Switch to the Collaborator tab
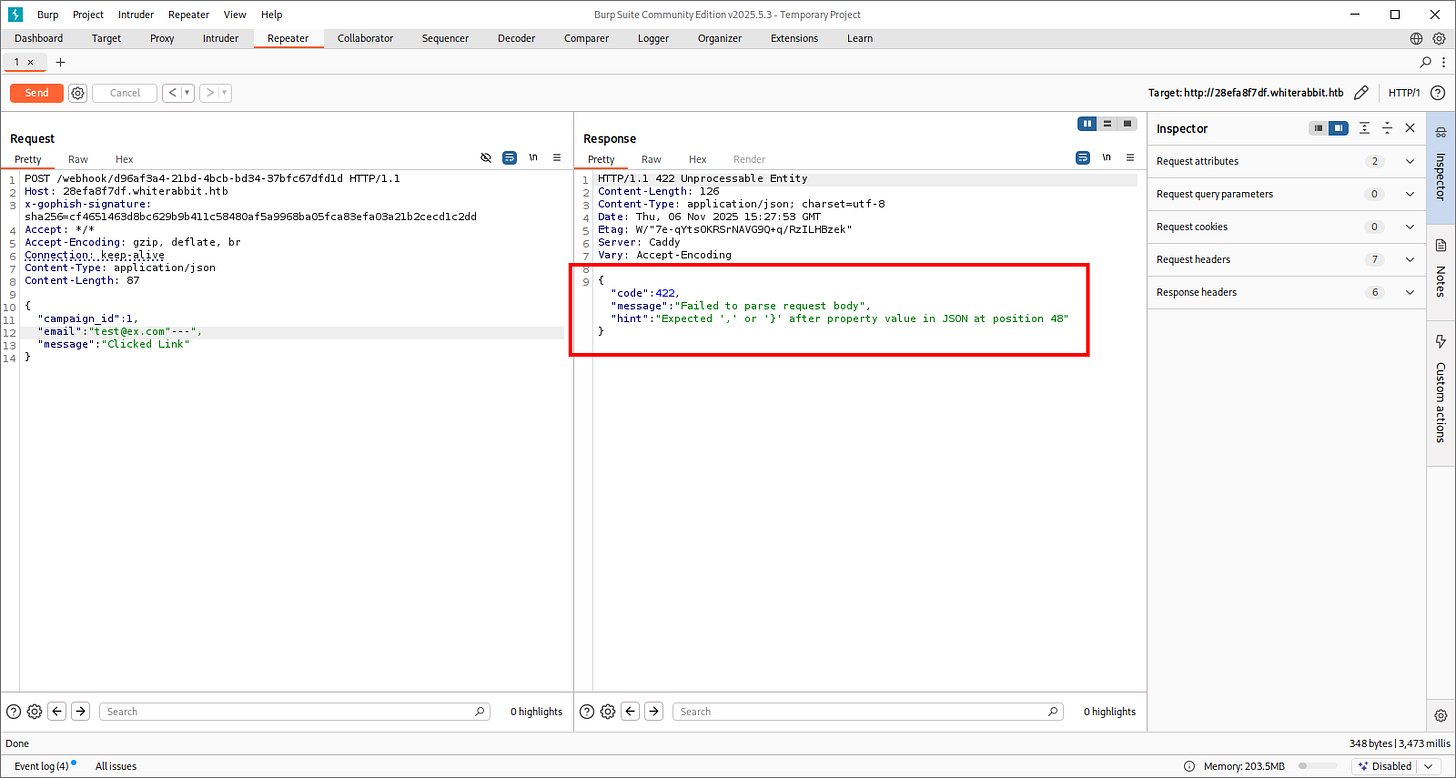This screenshot has width=1456, height=778. click(x=365, y=38)
